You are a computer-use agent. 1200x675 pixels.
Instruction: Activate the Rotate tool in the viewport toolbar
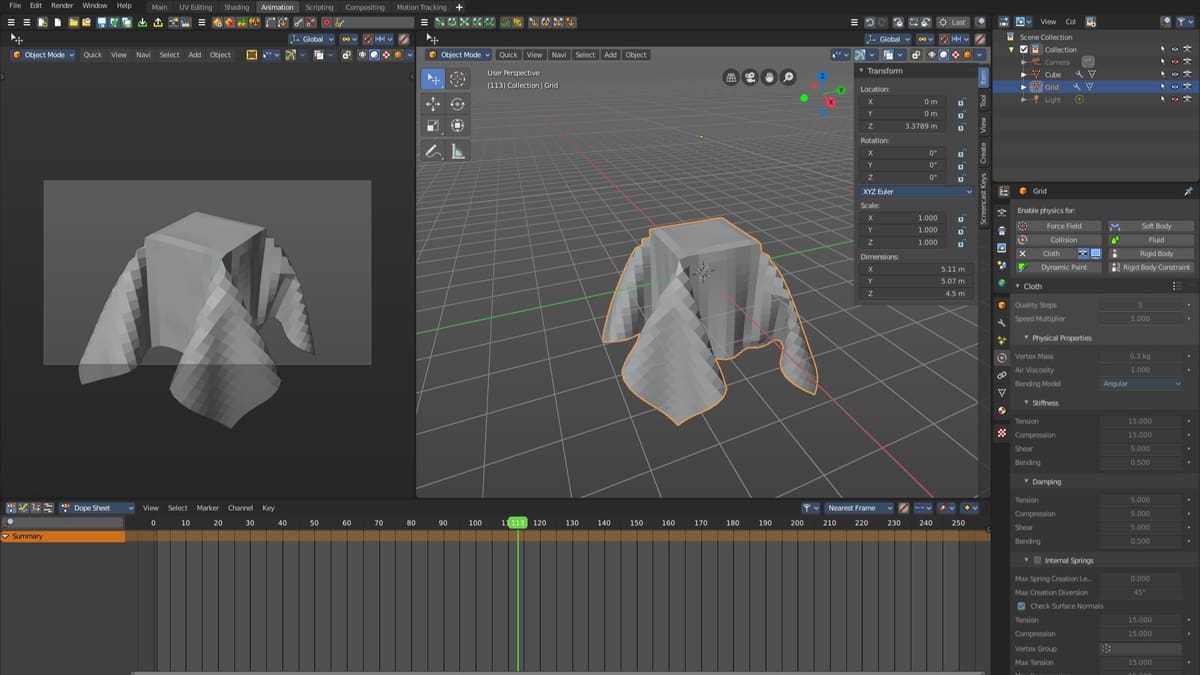tap(457, 104)
